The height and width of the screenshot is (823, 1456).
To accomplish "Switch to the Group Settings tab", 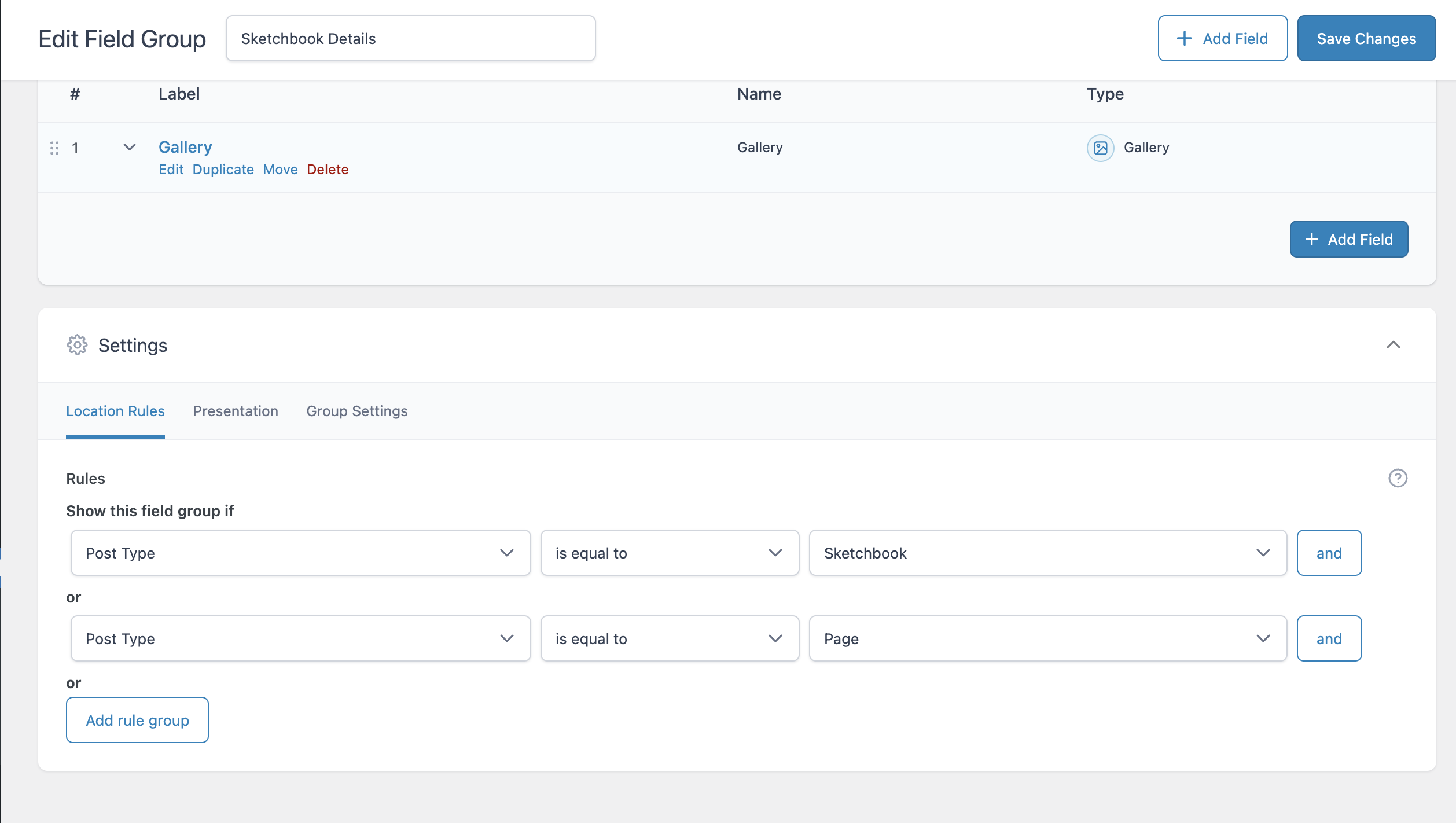I will click(x=357, y=411).
